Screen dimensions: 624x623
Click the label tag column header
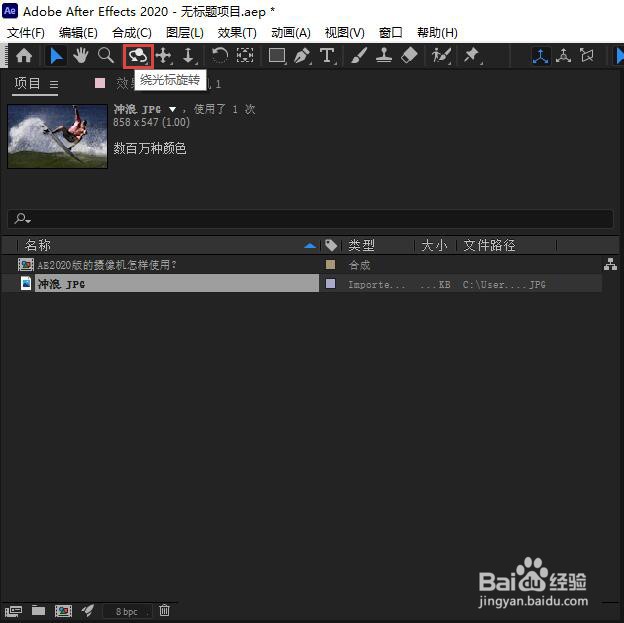[x=331, y=245]
